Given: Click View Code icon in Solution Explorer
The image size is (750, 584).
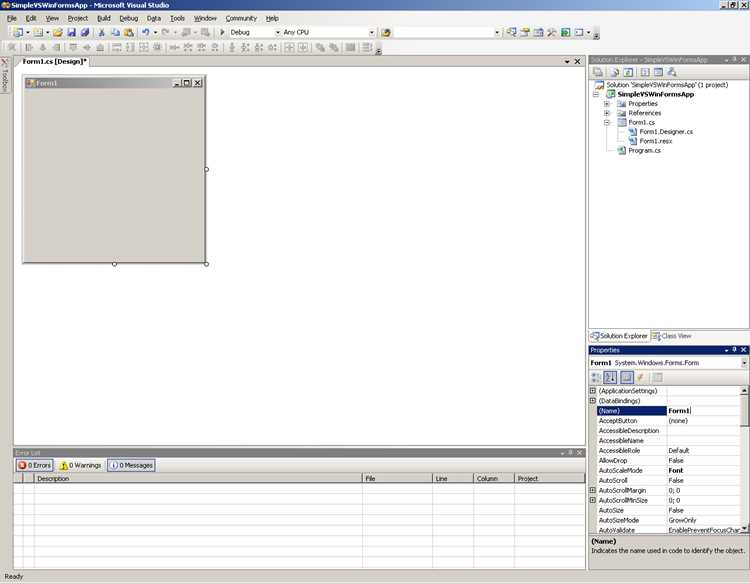Looking at the screenshot, I should [x=645, y=72].
